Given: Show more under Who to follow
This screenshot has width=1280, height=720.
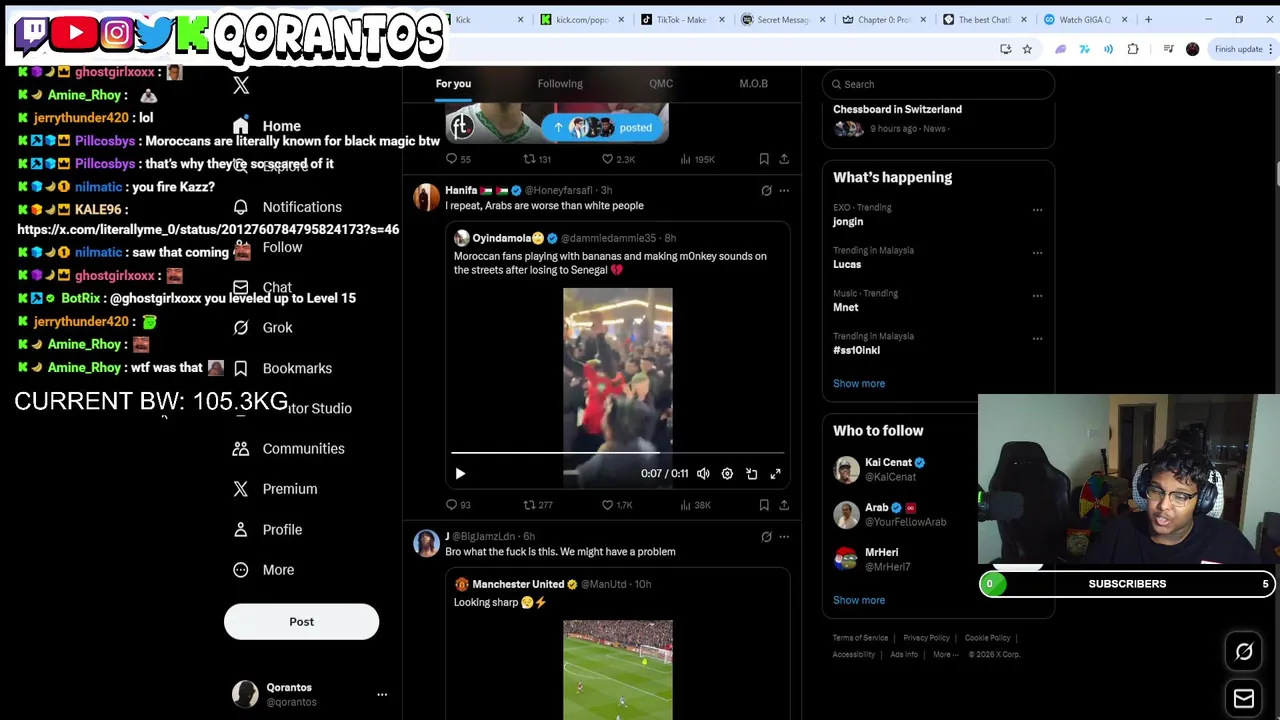Looking at the screenshot, I should (859, 601).
